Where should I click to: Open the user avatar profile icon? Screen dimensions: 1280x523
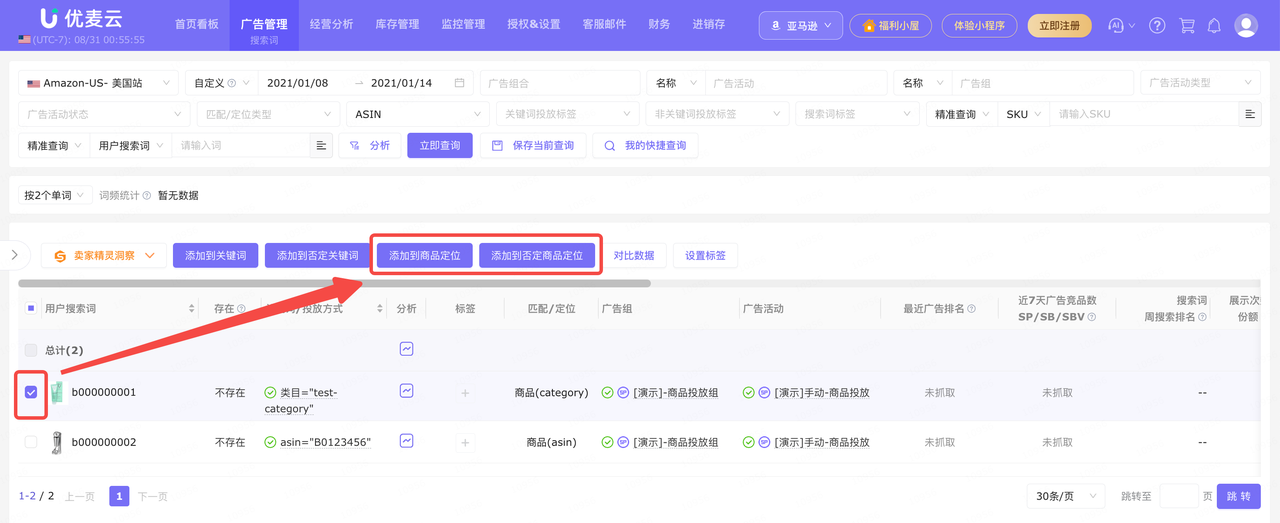coord(1246,26)
